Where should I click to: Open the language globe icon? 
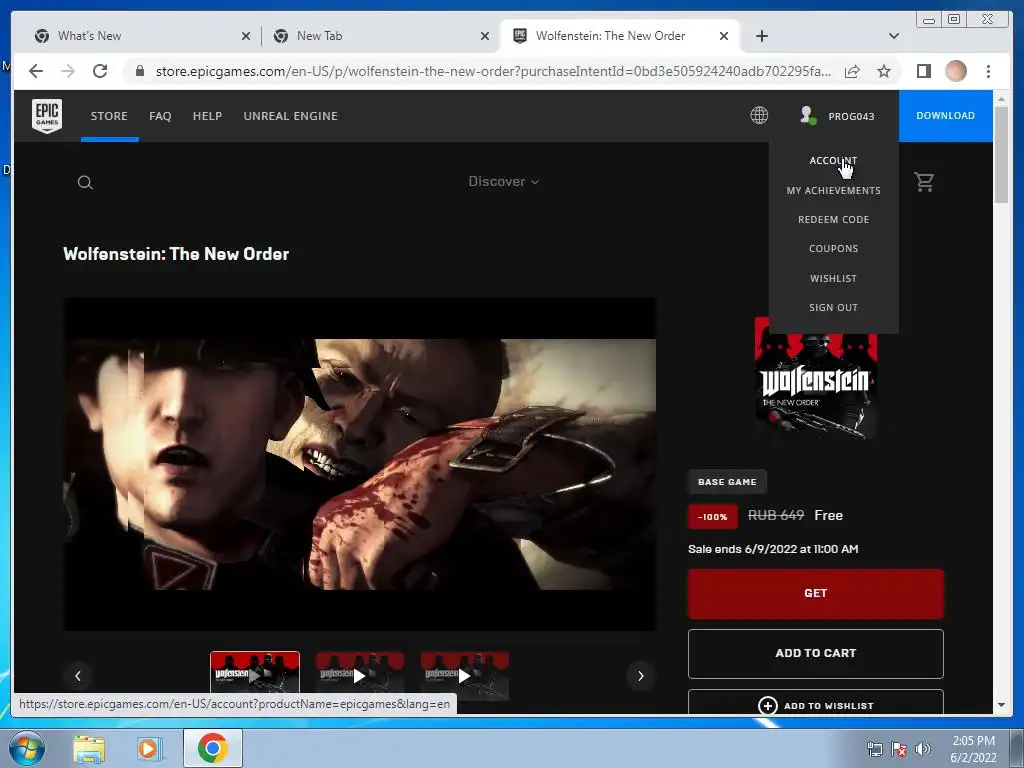point(759,116)
